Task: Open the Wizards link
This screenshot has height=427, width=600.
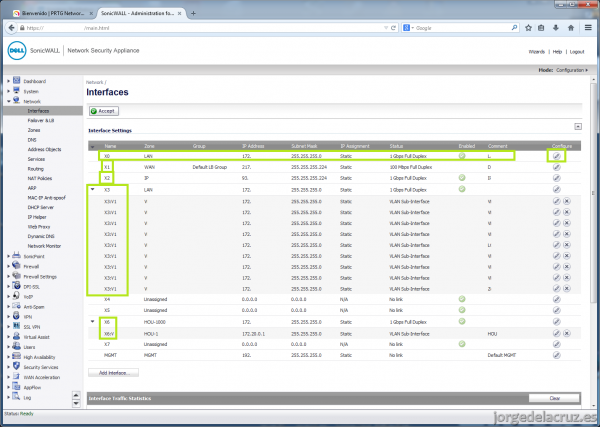Action: 536,52
